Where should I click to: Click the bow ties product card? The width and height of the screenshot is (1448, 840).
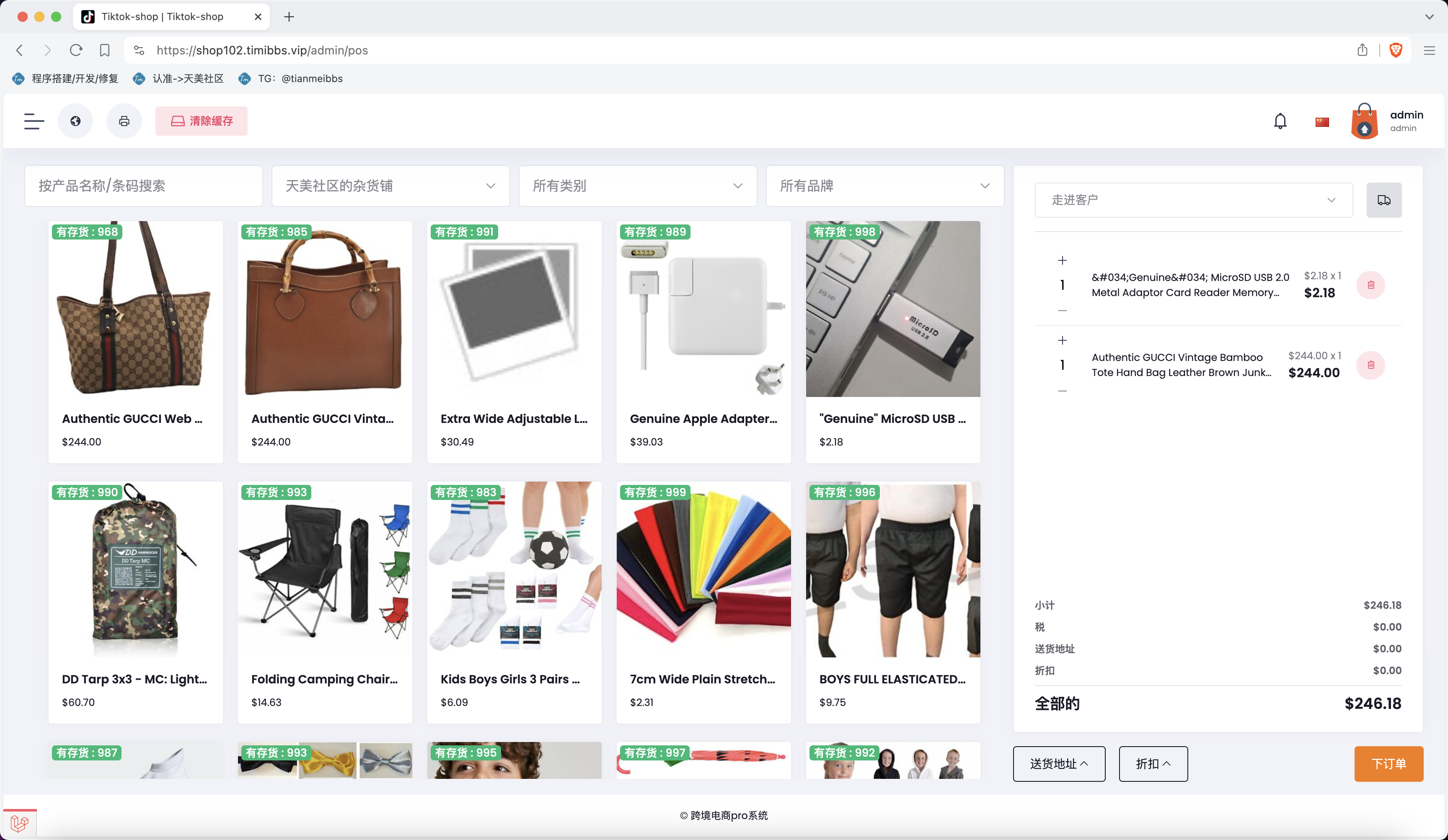(x=325, y=760)
